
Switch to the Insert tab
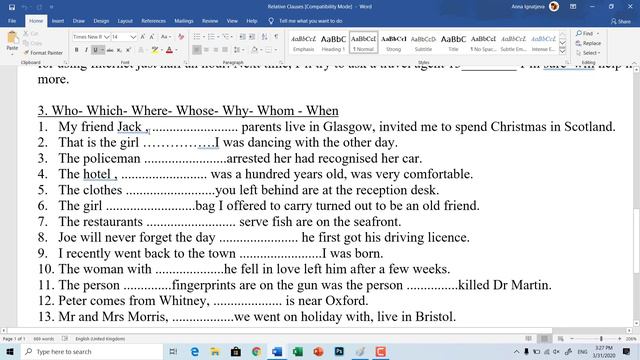pyautogui.click(x=58, y=21)
